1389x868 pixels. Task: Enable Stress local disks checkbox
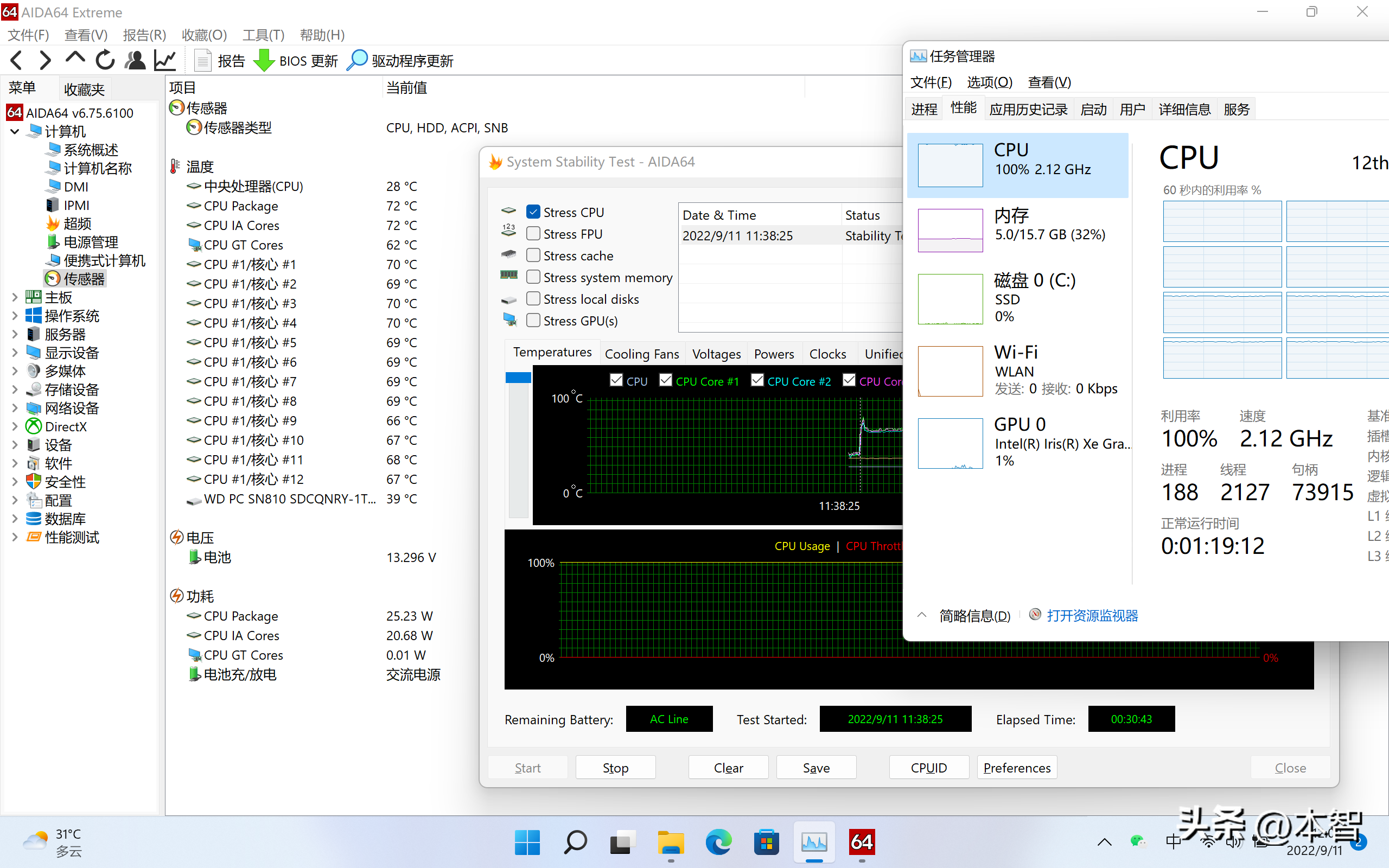pyautogui.click(x=533, y=299)
